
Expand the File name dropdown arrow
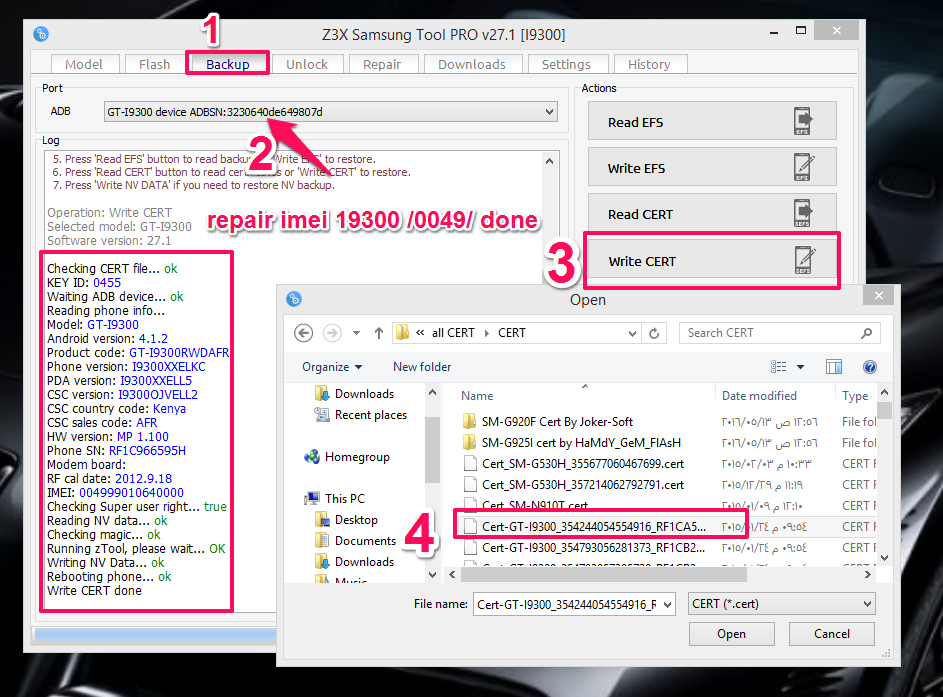668,604
